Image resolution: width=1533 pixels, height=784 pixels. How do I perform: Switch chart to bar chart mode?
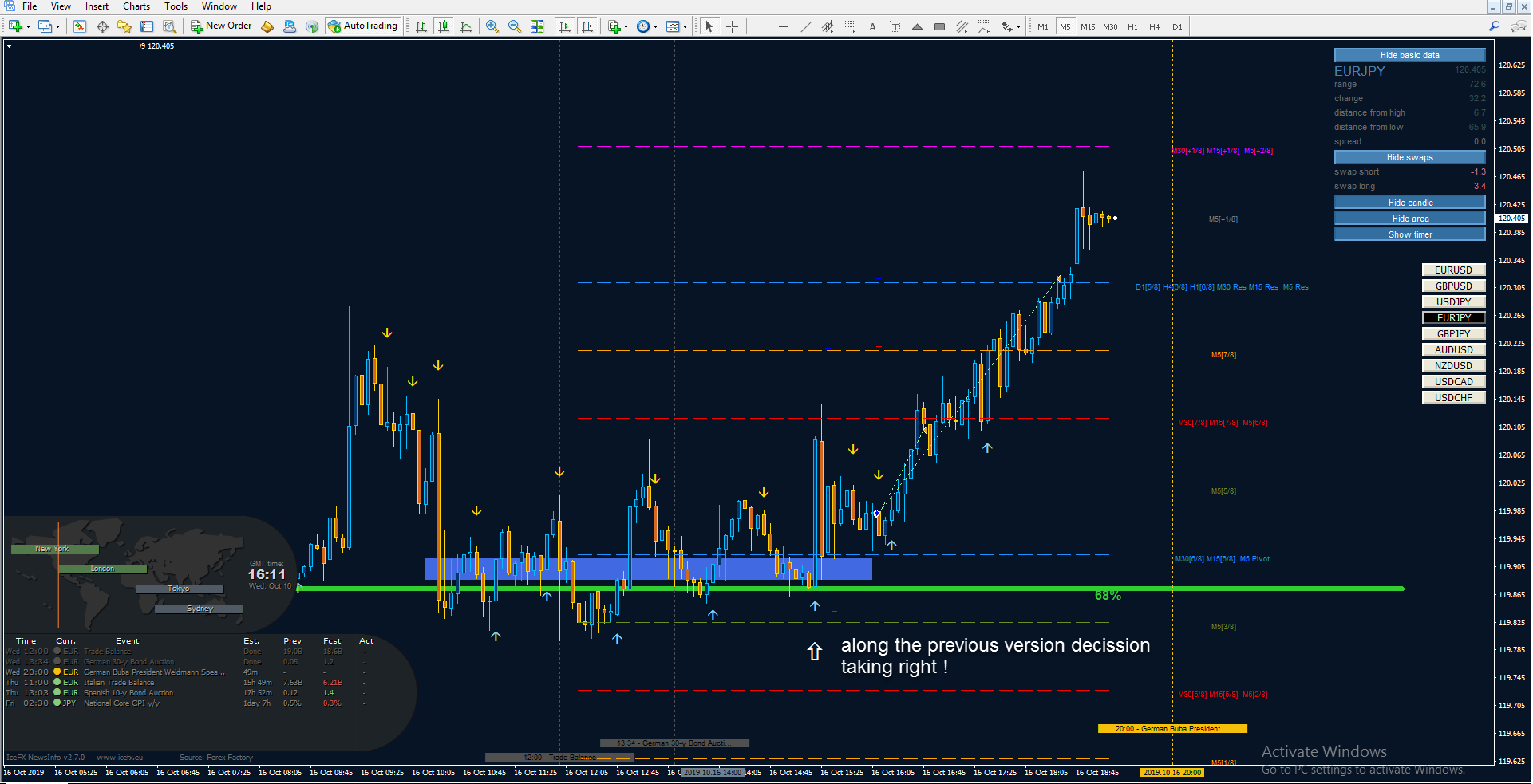(421, 26)
